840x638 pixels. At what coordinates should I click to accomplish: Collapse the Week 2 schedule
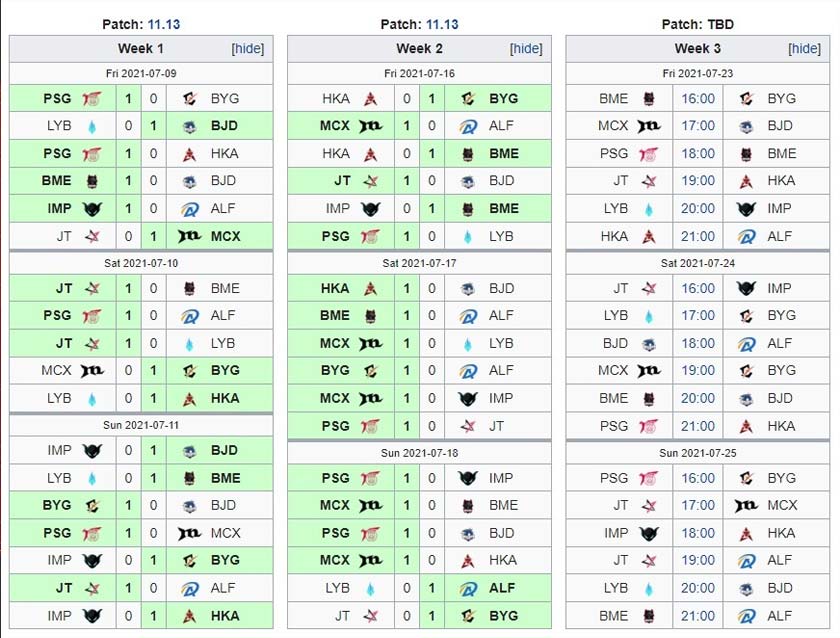(x=526, y=48)
